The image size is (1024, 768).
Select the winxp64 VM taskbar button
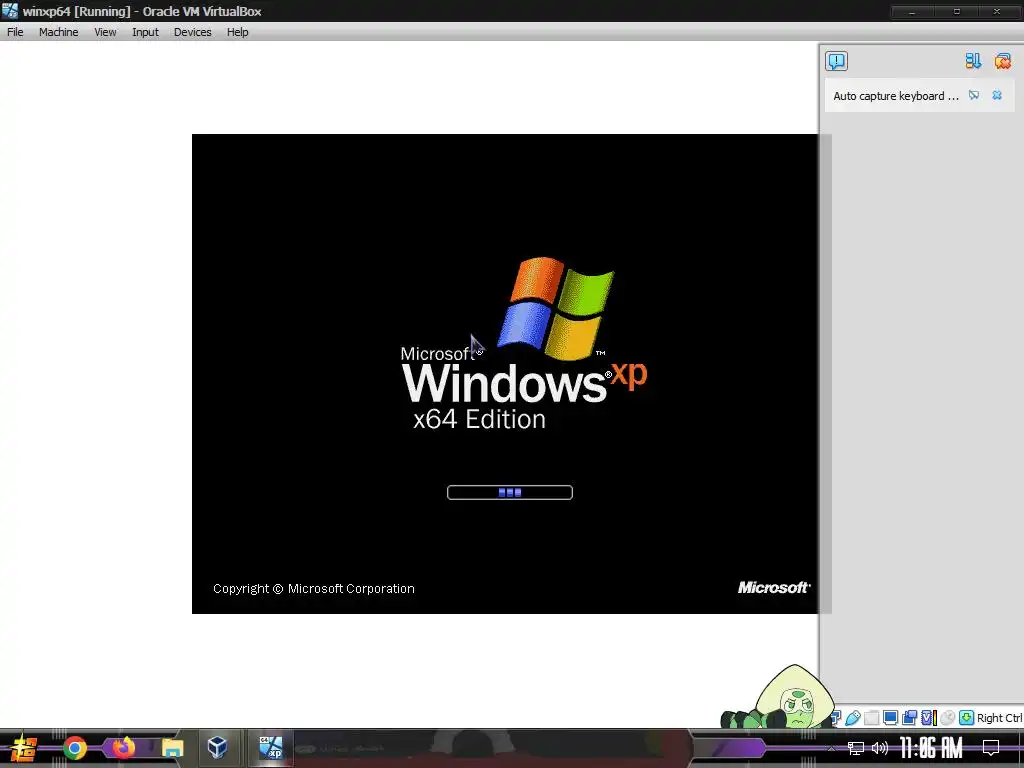coord(270,747)
